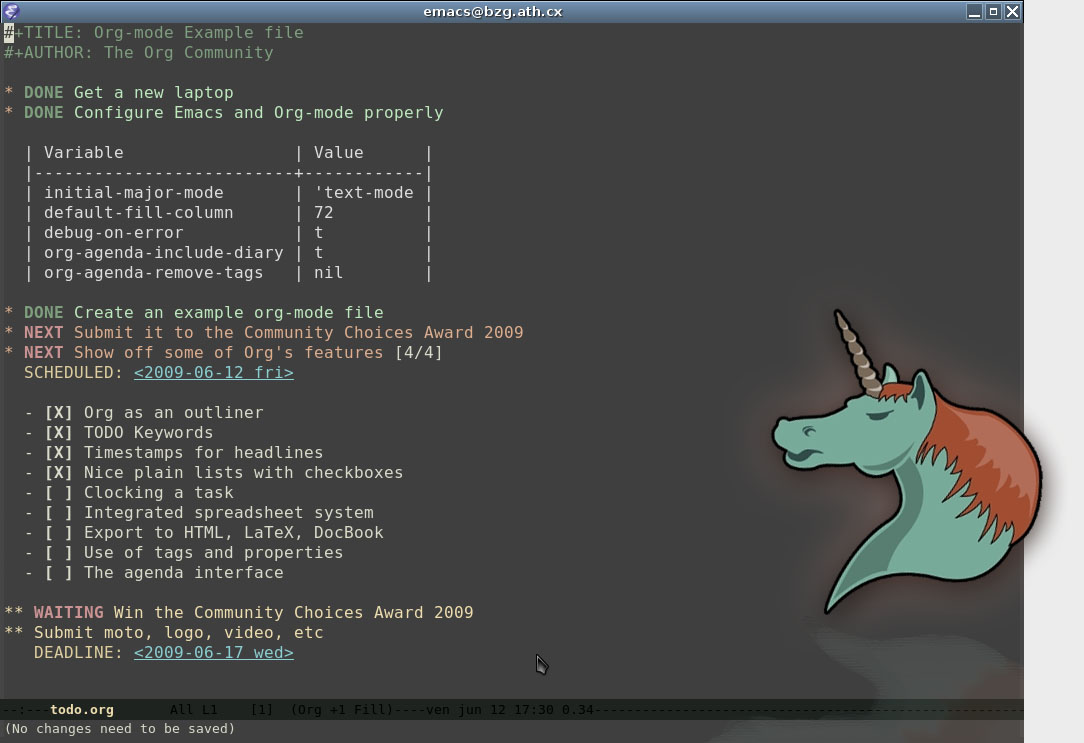1084x743 pixels.
Task: Click '(Org +1 Fill)' mode indicator
Action: click(x=342, y=710)
